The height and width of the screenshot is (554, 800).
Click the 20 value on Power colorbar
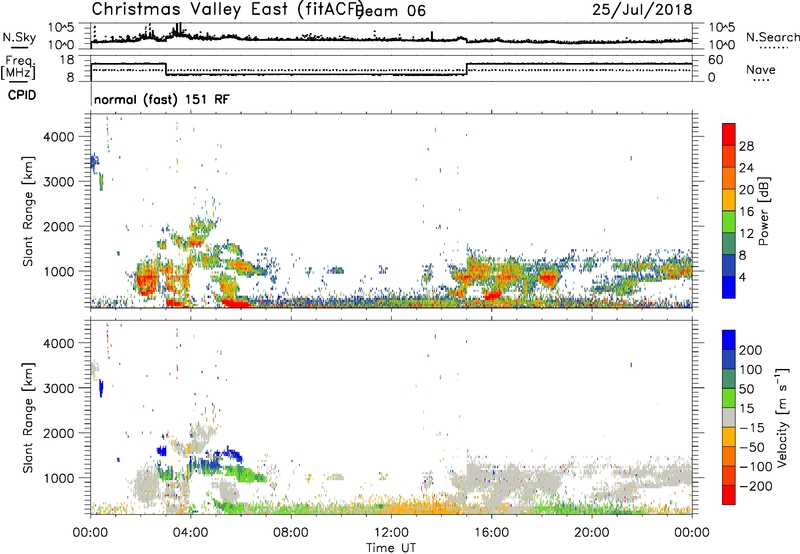pyautogui.click(x=746, y=190)
